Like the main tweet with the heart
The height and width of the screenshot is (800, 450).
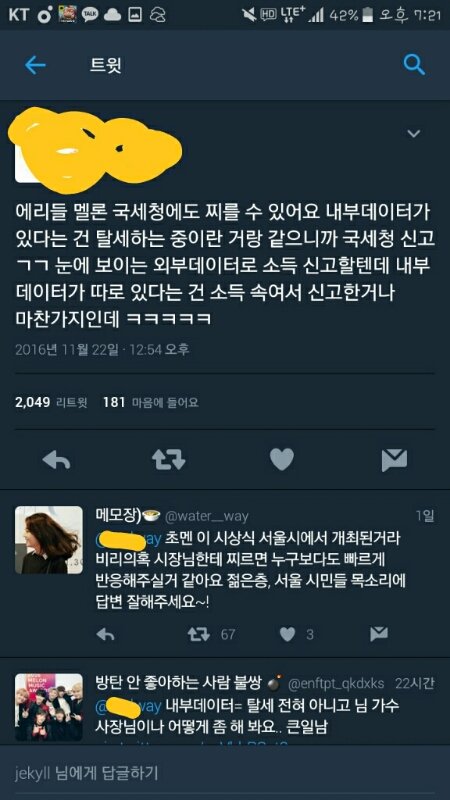(282, 460)
